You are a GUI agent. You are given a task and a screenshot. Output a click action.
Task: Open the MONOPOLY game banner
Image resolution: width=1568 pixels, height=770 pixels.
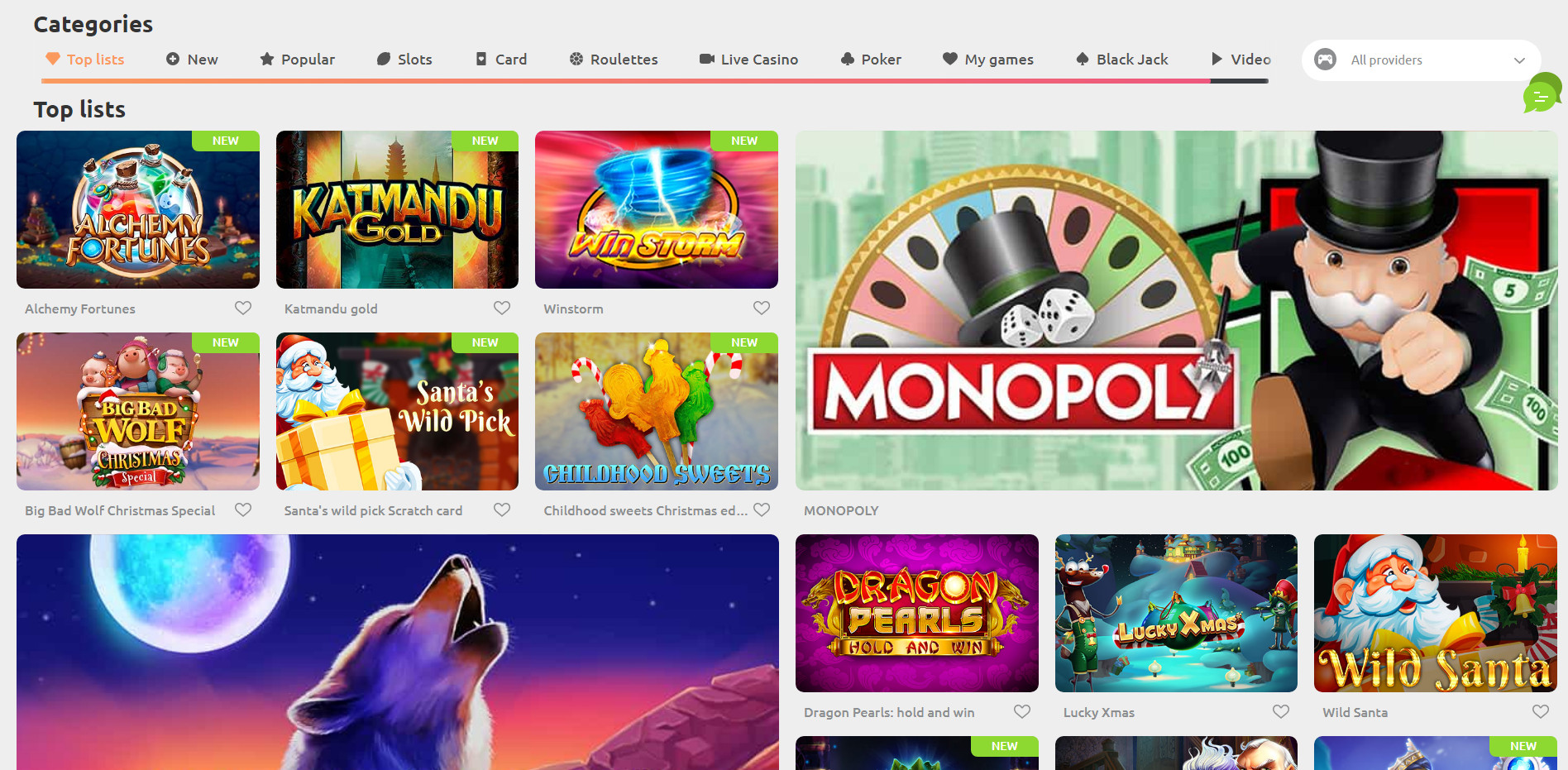[1176, 310]
